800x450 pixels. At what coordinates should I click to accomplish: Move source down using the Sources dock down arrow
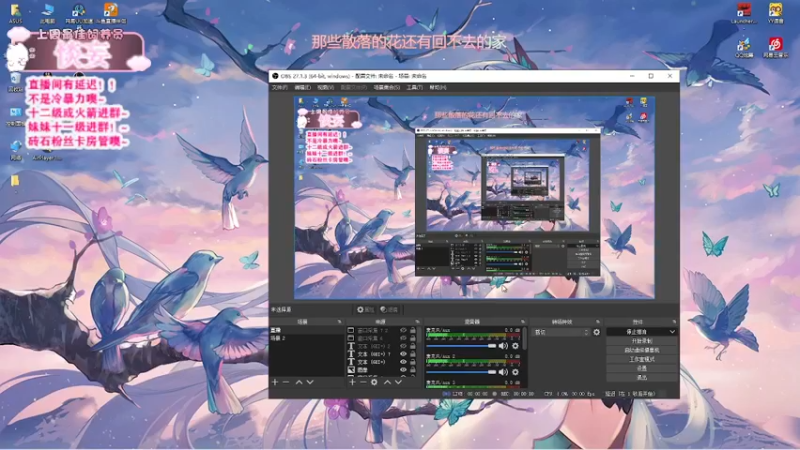(398, 382)
